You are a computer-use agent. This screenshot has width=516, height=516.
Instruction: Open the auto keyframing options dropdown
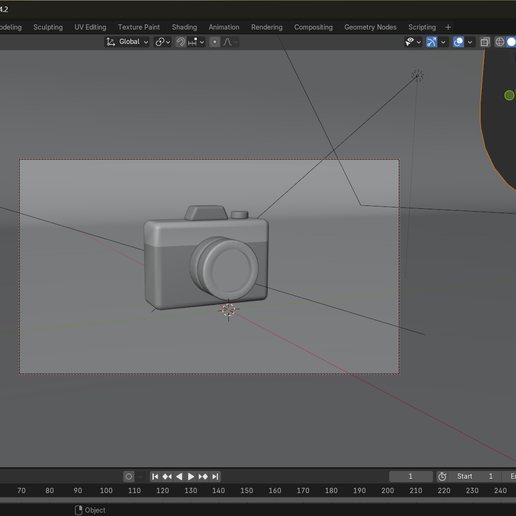coord(140,477)
